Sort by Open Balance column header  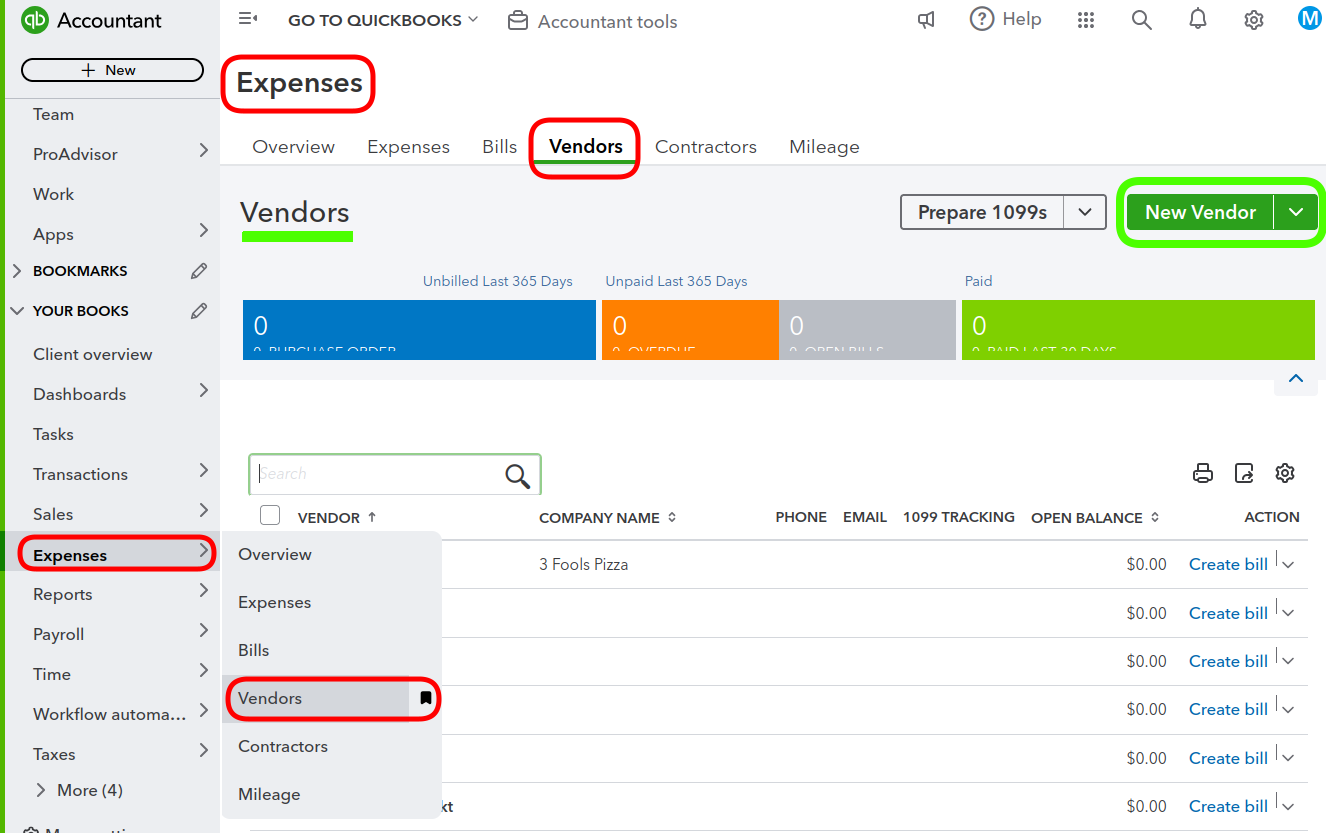[1095, 518]
